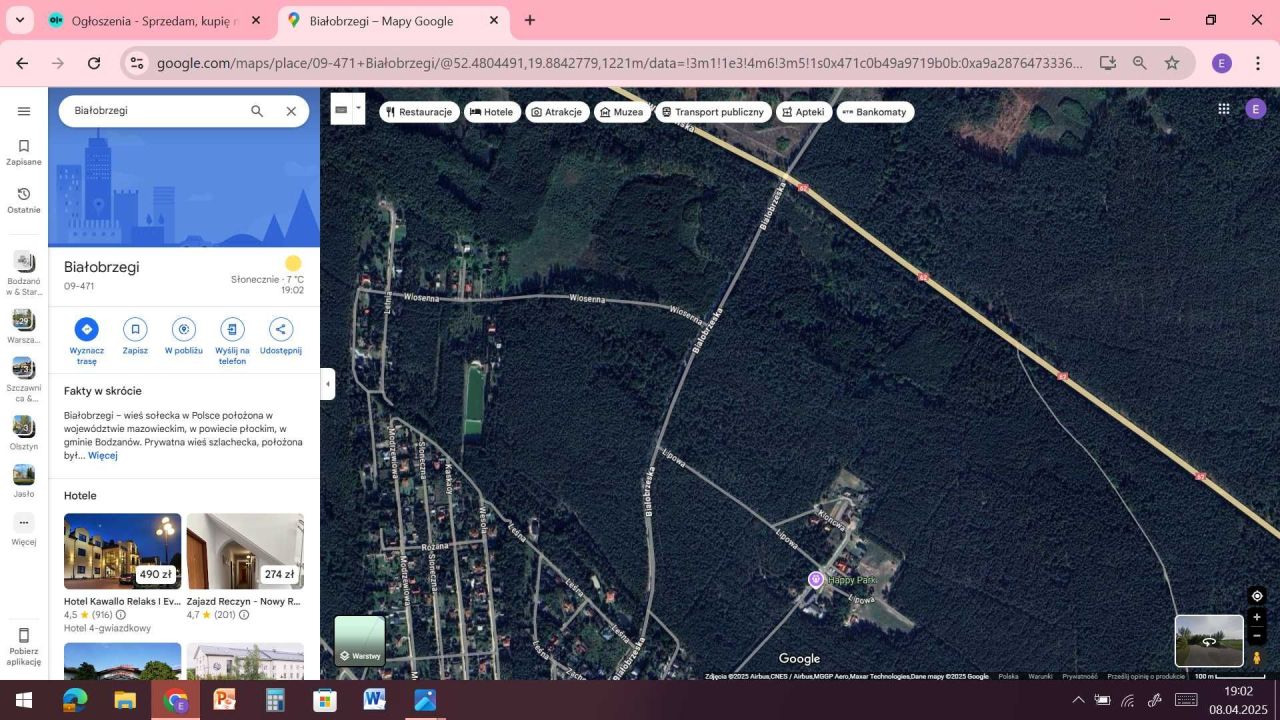Screen dimensions: 1280x720
Task: Send to phone via Wyślij na telefon
Action: [x=232, y=329]
